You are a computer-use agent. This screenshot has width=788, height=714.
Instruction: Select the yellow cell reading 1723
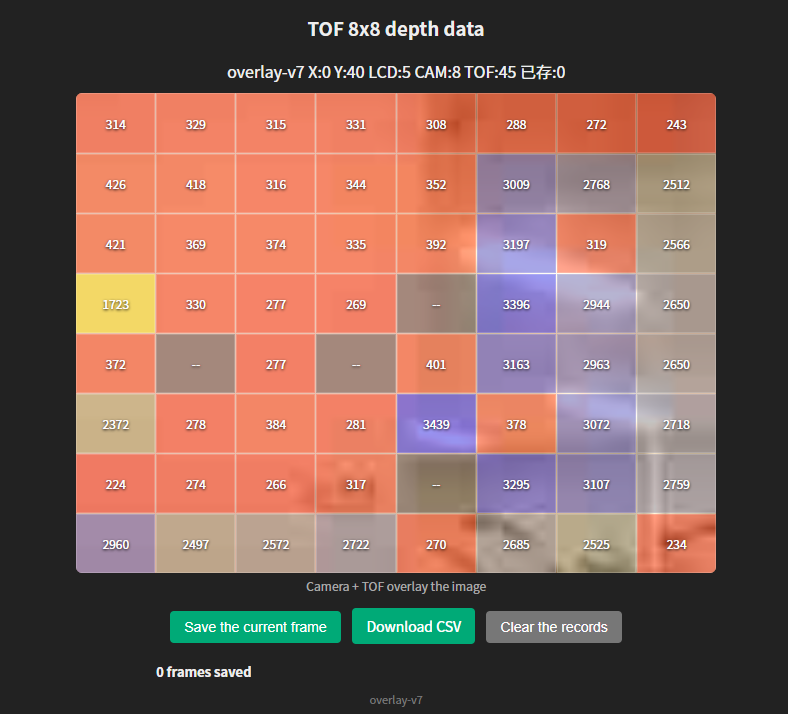click(116, 303)
